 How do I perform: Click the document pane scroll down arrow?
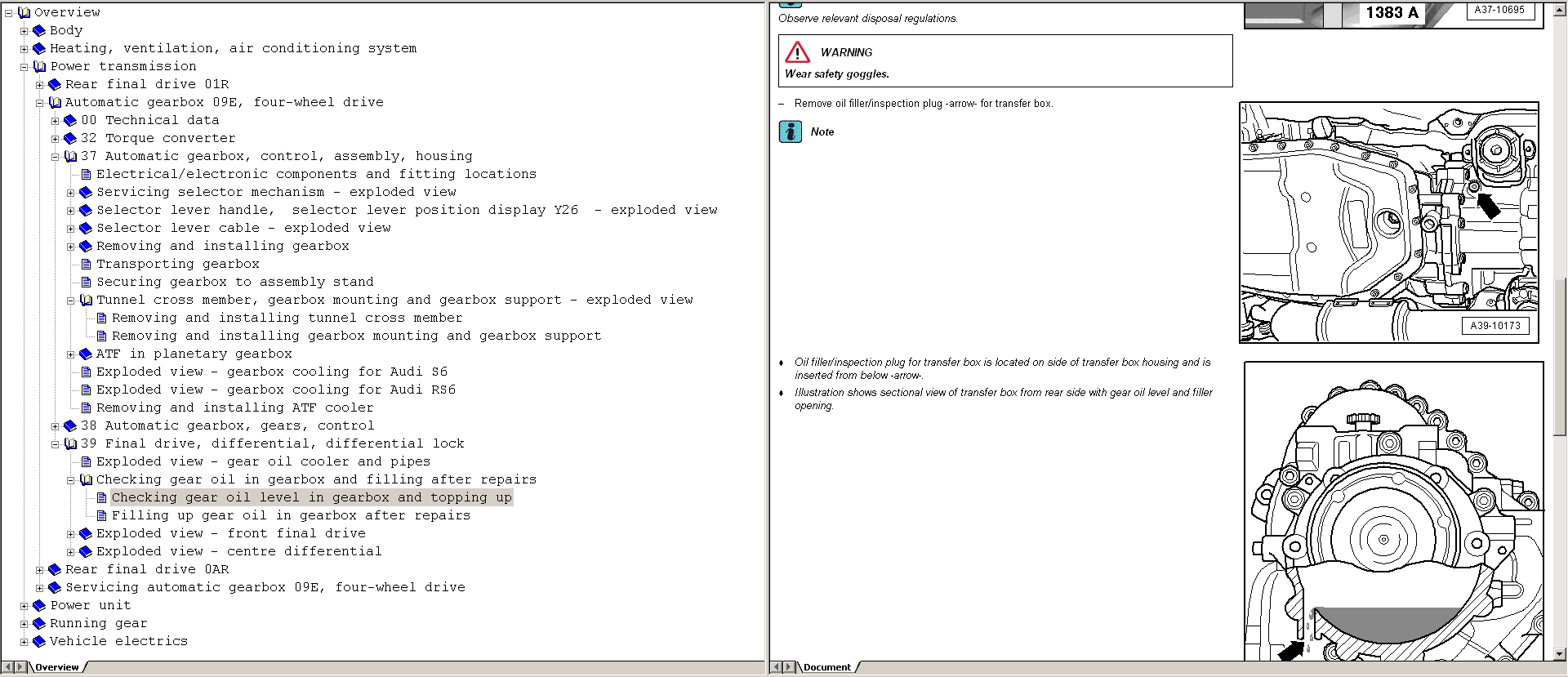pos(1560,654)
